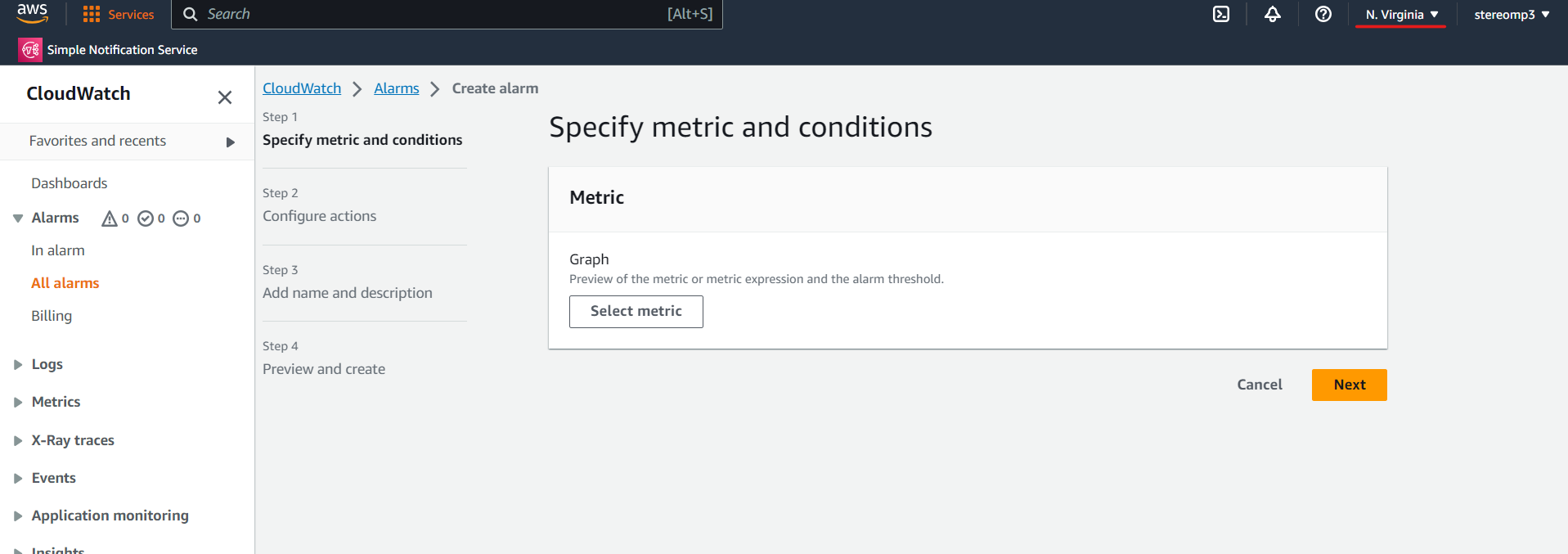Click the OK checkmark alarm count
This screenshot has height=554, width=1568.
[x=151, y=218]
